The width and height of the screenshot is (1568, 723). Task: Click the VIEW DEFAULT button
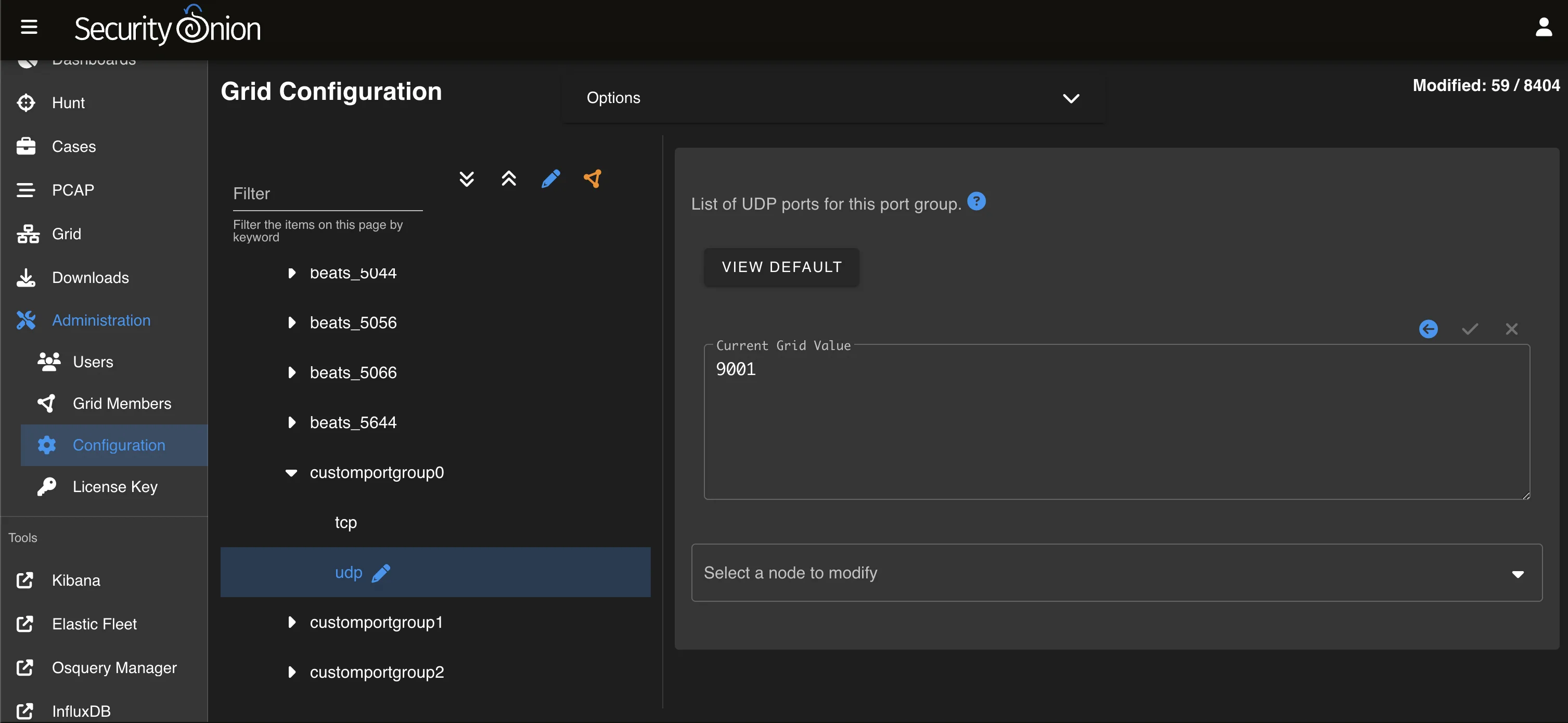pos(781,267)
